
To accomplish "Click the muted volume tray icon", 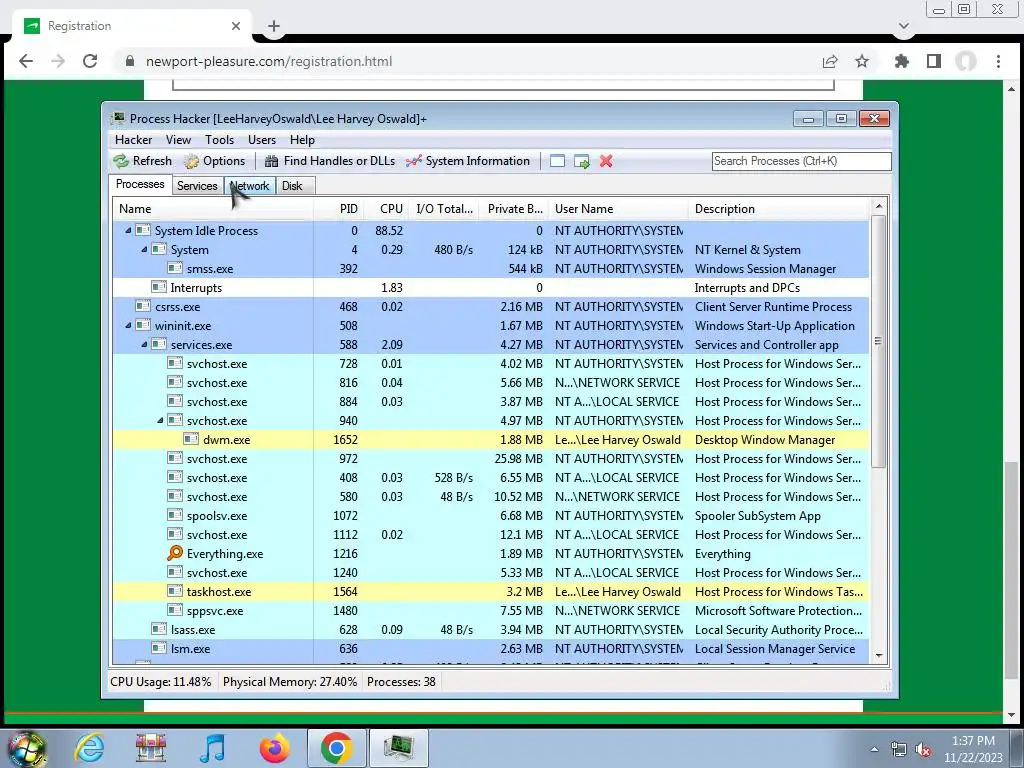I will click(923, 750).
